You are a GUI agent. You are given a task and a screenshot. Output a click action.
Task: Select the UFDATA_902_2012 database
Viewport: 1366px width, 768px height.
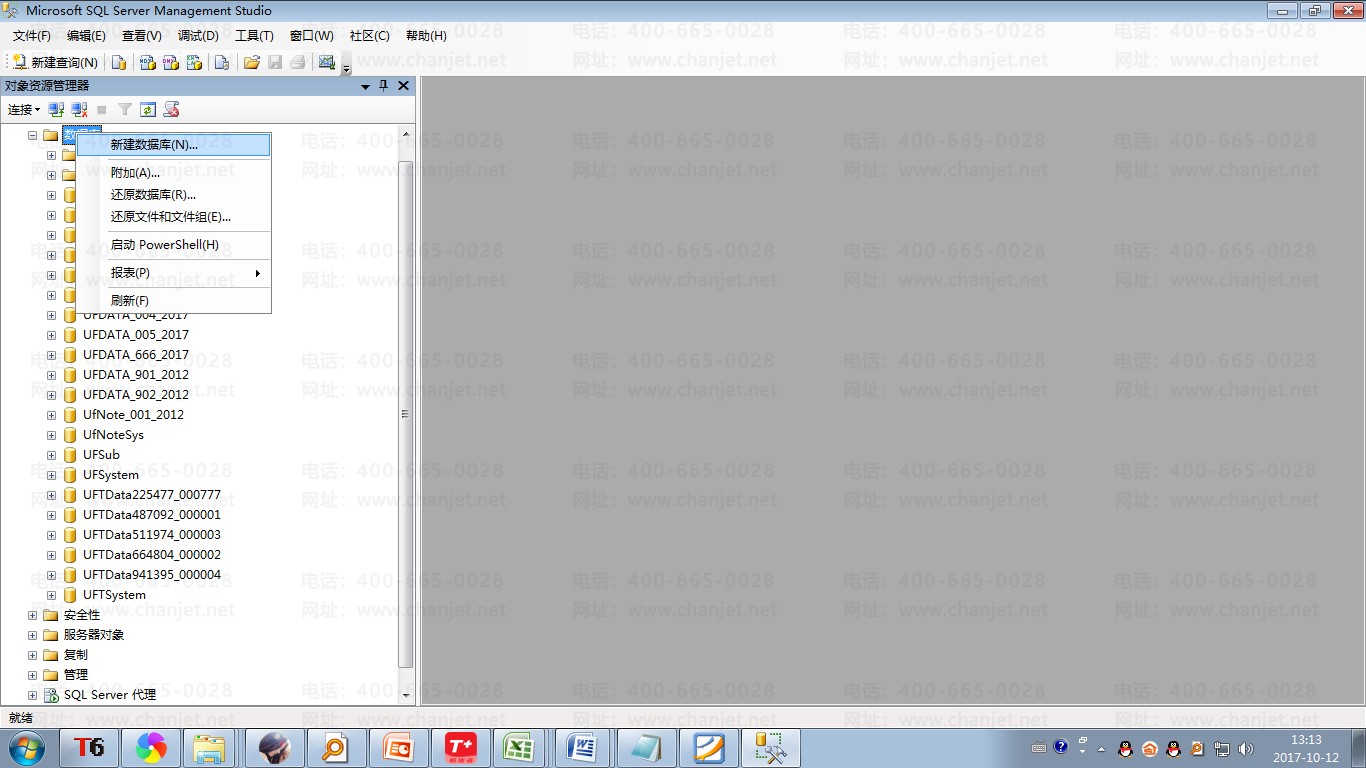[x=136, y=395]
